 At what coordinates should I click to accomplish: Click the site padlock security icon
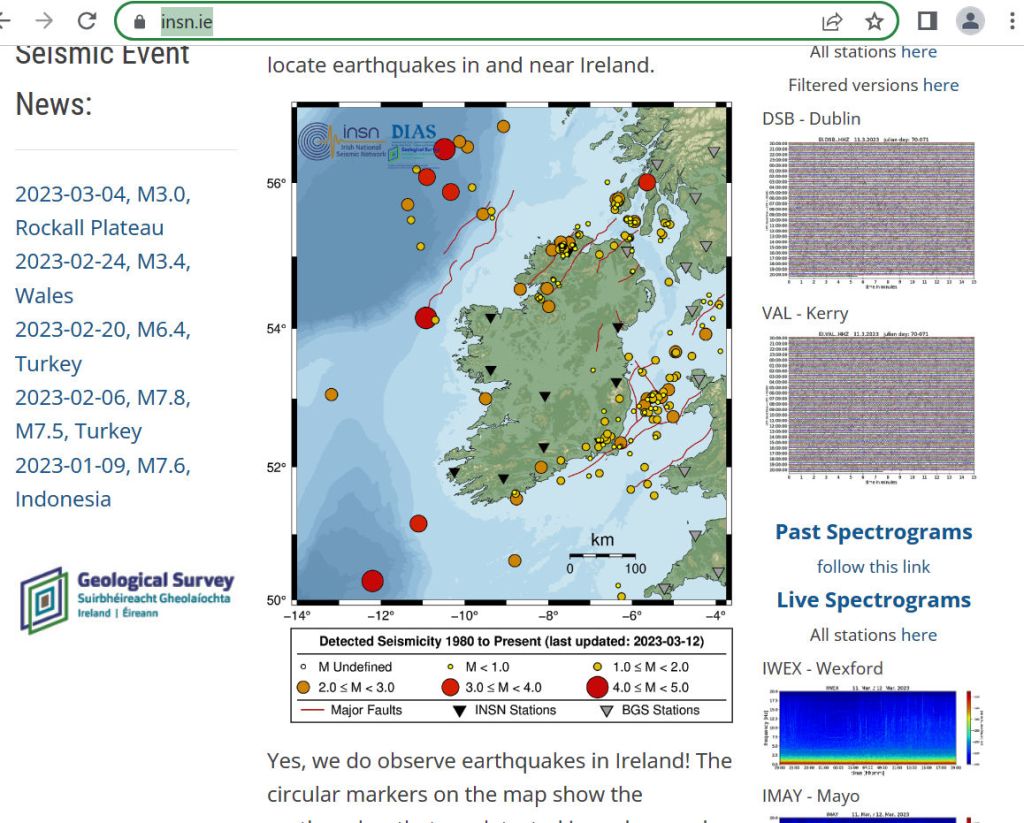(139, 21)
